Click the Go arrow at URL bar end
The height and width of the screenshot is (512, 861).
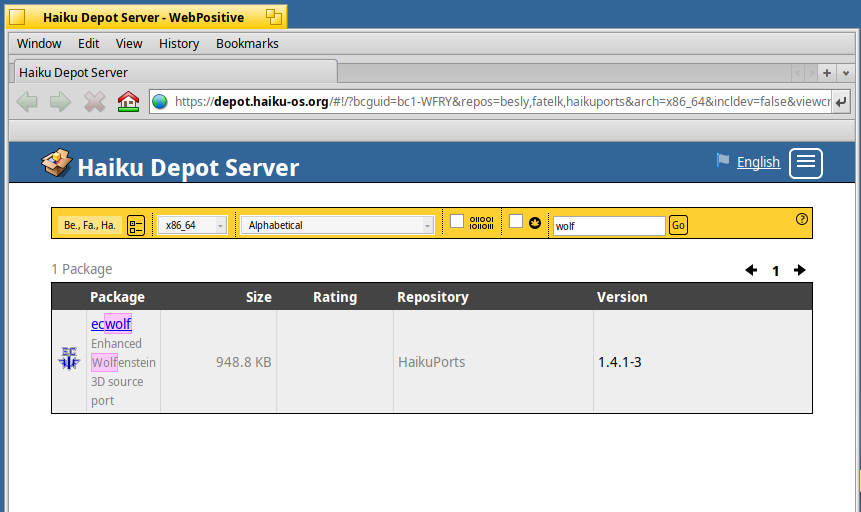841,102
